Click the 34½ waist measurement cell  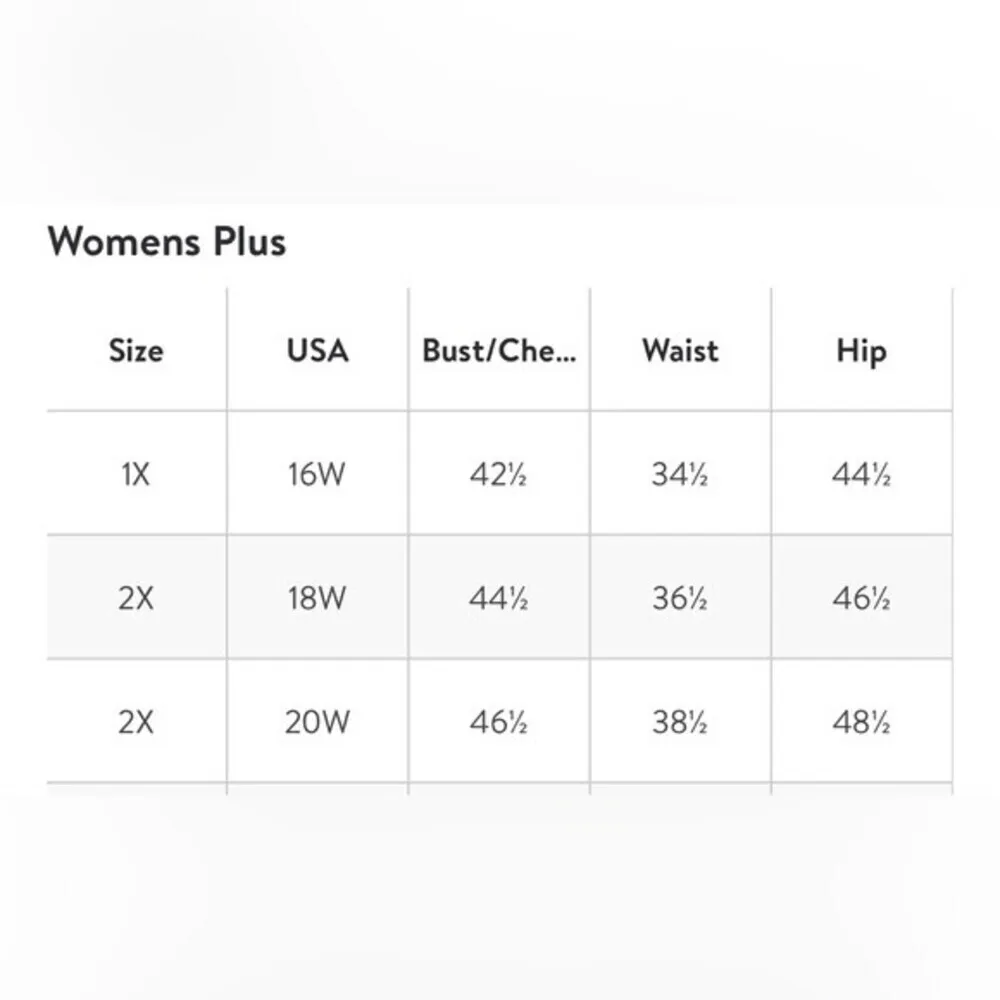click(680, 474)
